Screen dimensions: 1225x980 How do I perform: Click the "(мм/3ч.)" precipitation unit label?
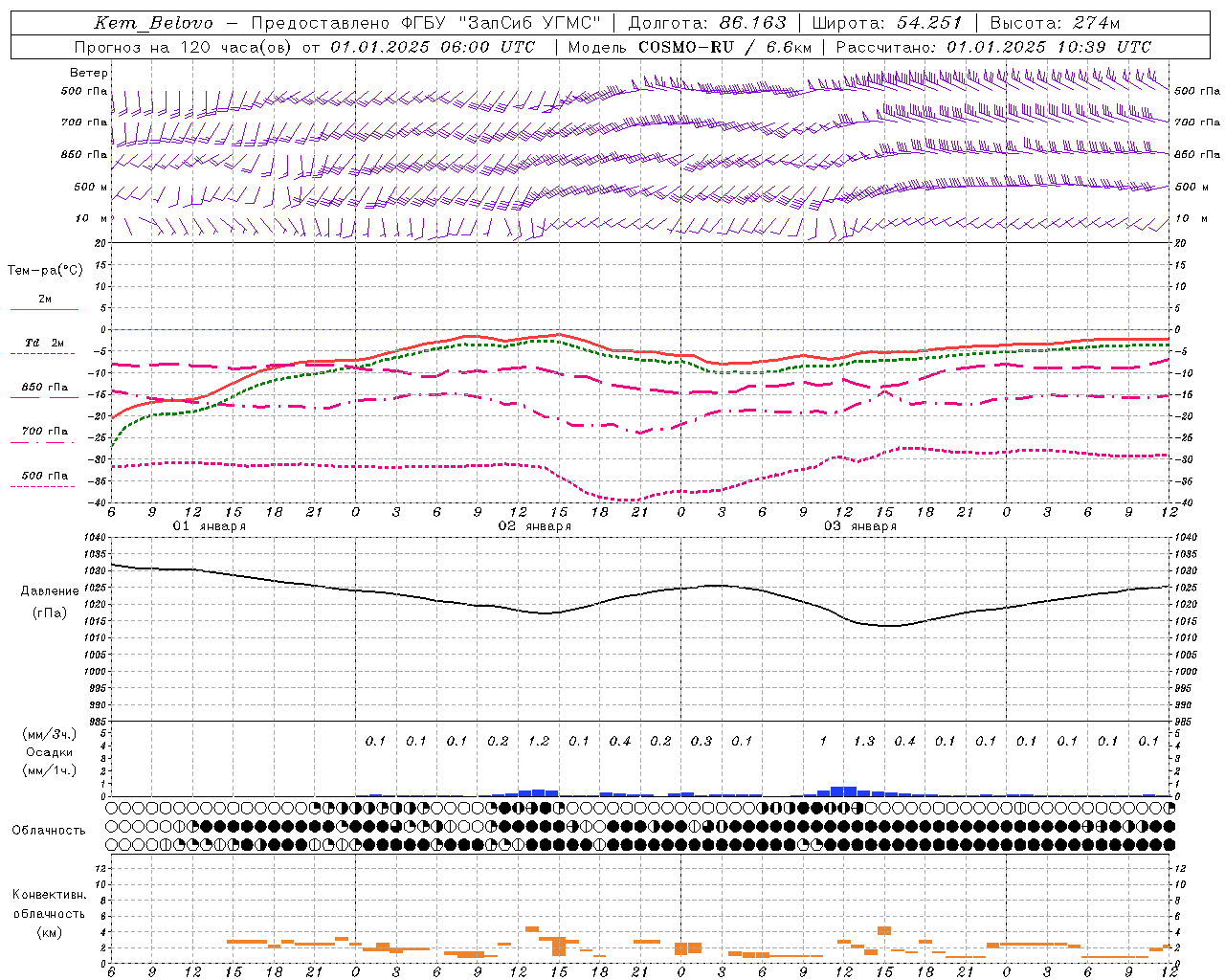pyautogui.click(x=50, y=734)
